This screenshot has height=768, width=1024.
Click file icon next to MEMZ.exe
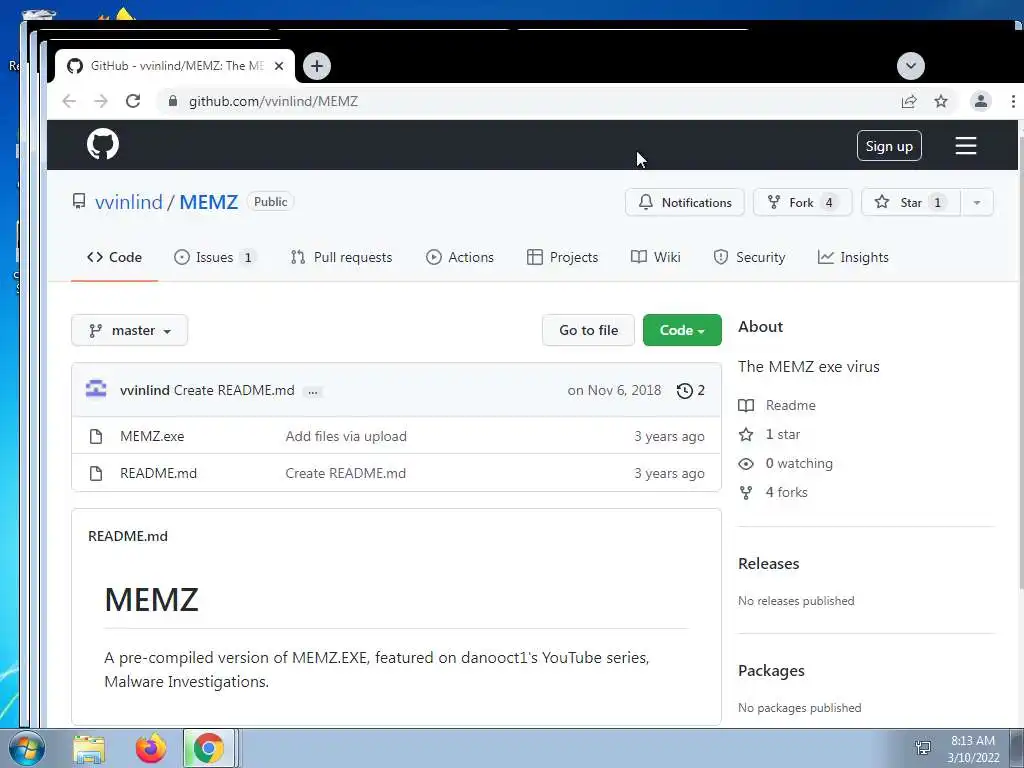(x=96, y=436)
